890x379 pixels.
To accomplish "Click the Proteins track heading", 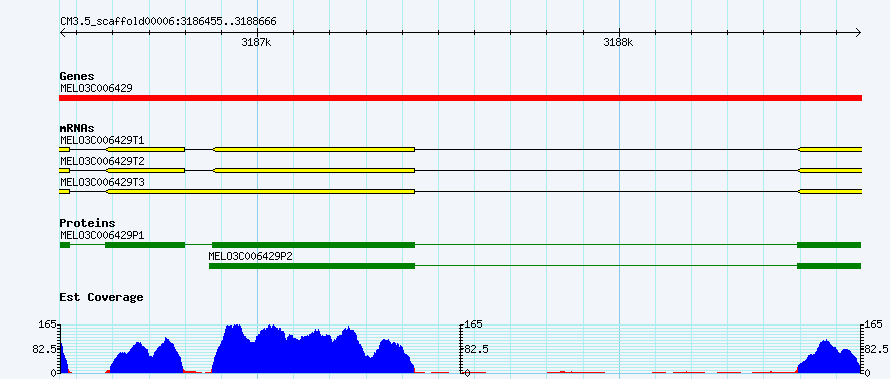I will point(87,223).
